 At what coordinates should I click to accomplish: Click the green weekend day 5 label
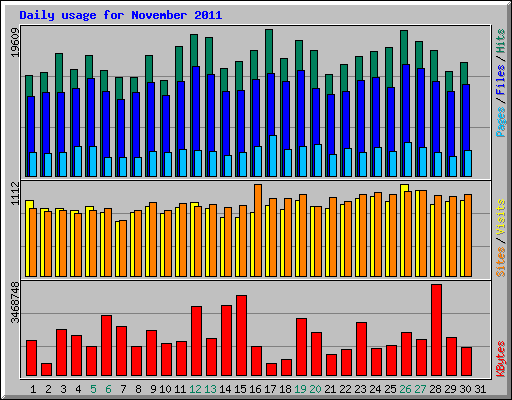pos(93,389)
